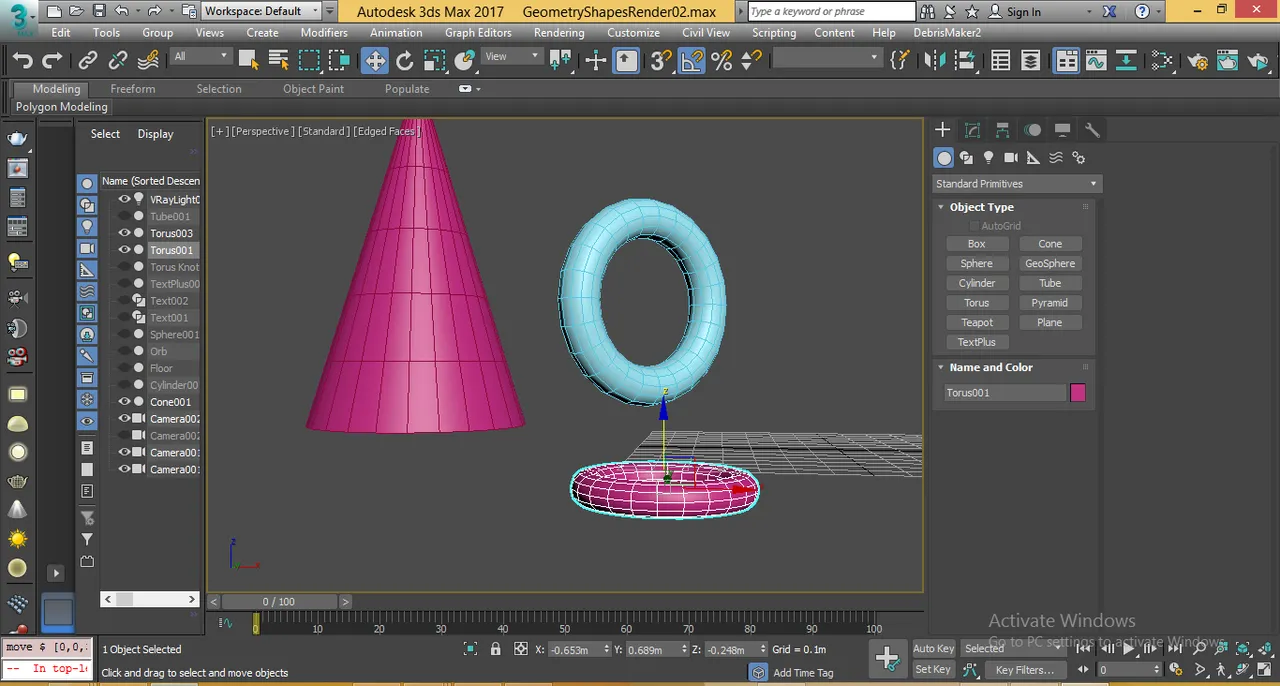Viewport: 1280px width, 686px height.
Task: Open the Utilities command panel tab
Action: (1092, 130)
